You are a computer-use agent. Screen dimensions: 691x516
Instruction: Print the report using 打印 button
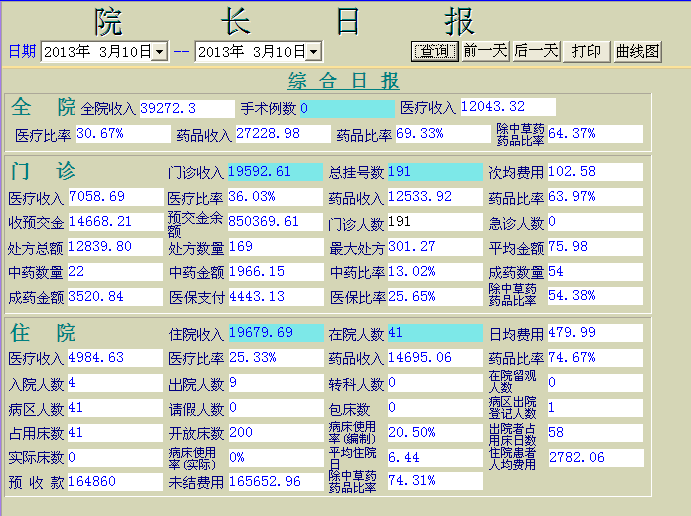(587, 52)
